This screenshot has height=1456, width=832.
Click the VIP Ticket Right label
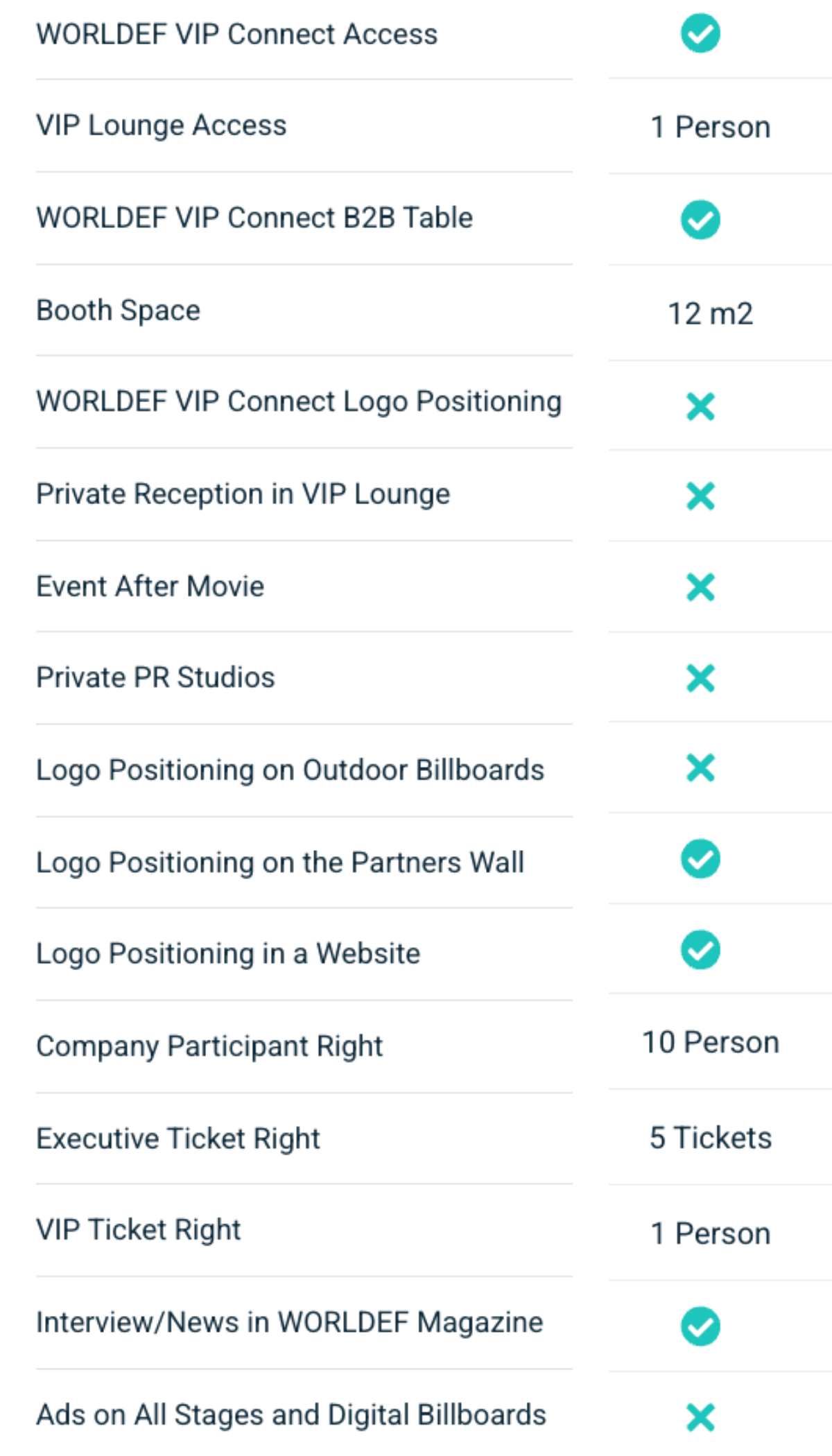(x=139, y=1230)
